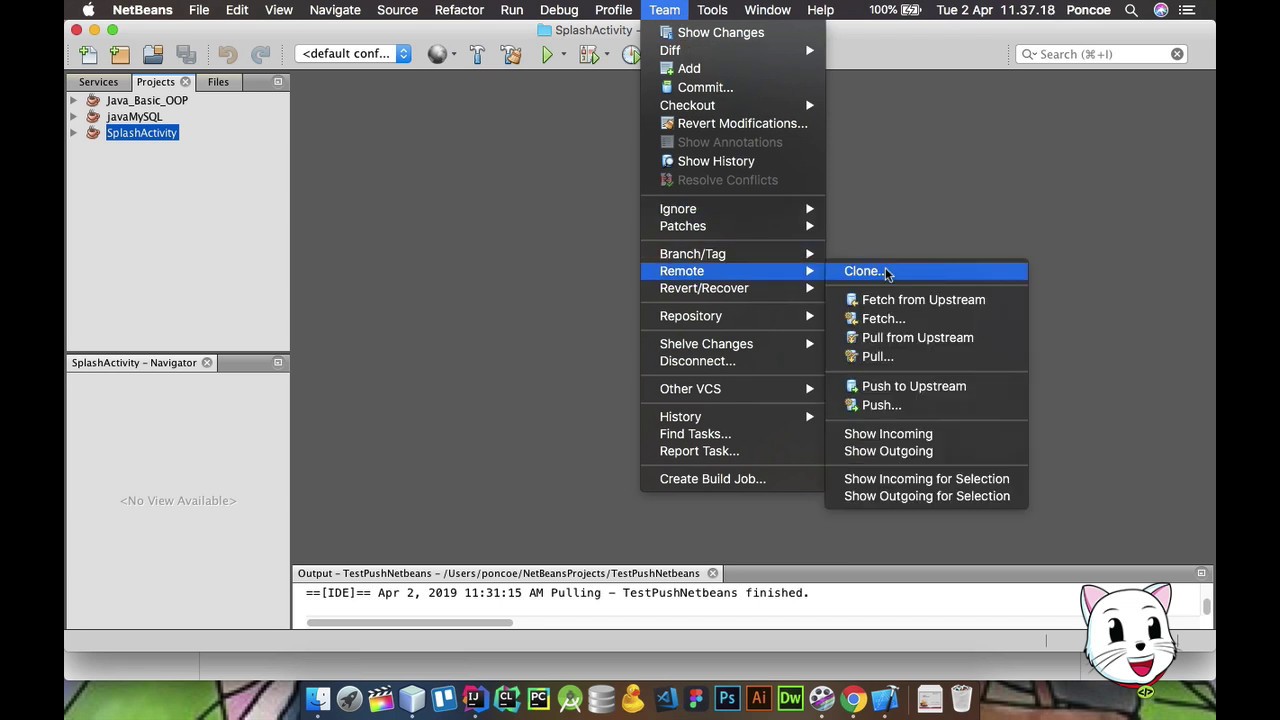Switch to the Services tab

click(98, 82)
